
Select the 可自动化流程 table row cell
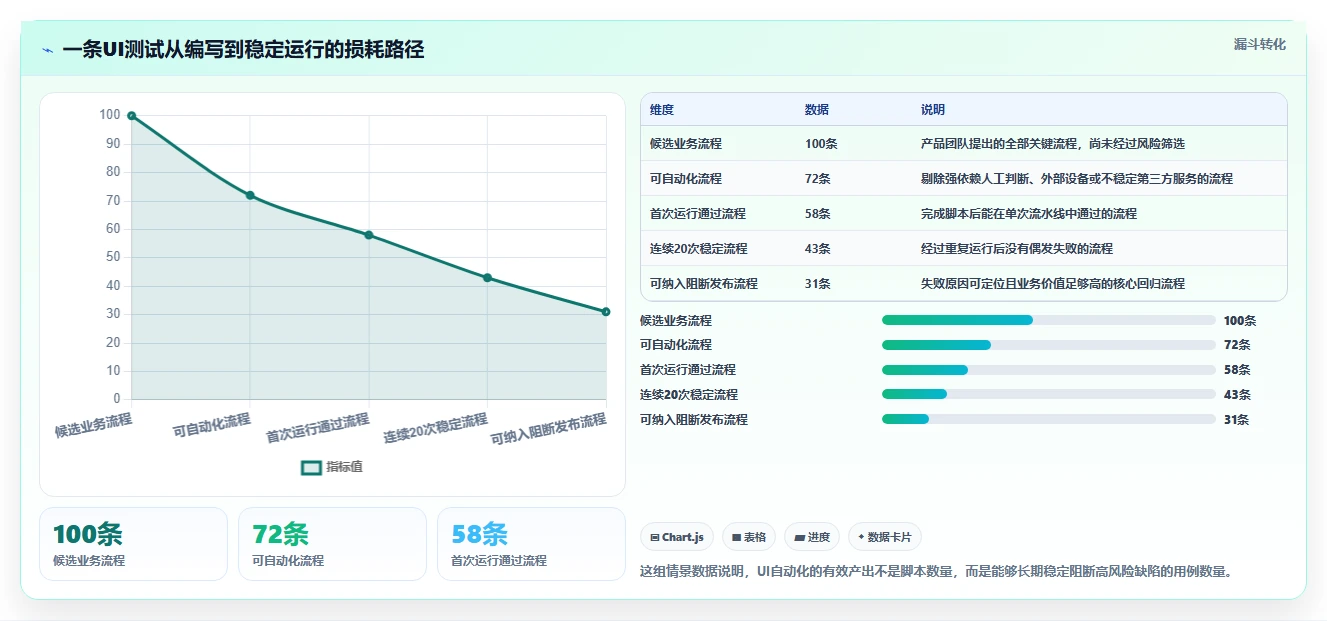(686, 179)
